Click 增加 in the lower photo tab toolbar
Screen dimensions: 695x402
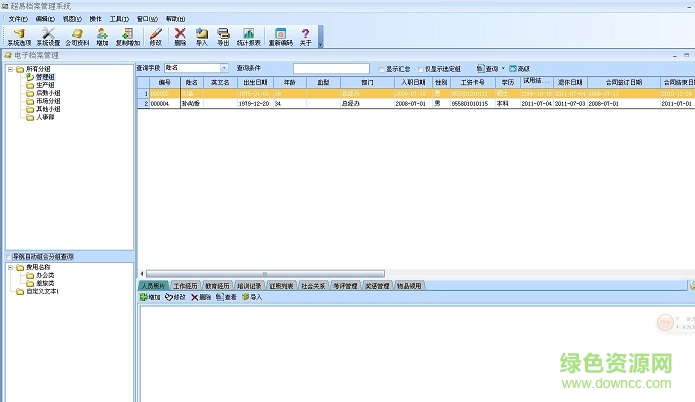[x=150, y=297]
